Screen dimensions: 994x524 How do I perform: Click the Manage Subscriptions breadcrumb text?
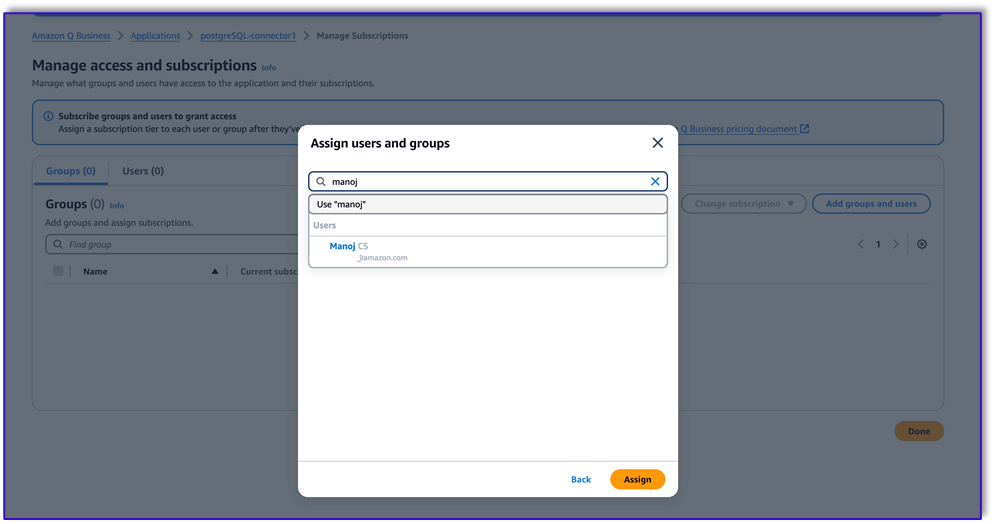click(x=362, y=36)
